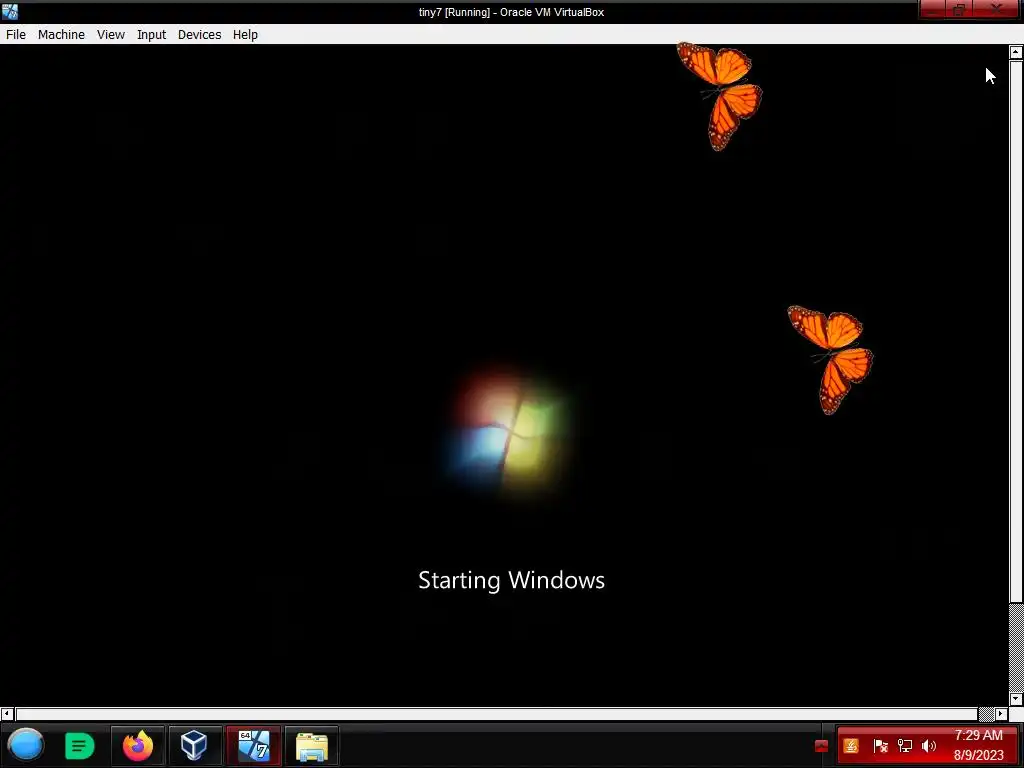Click the vertical scrollbar down arrow
The image size is (1024, 768).
(1016, 699)
